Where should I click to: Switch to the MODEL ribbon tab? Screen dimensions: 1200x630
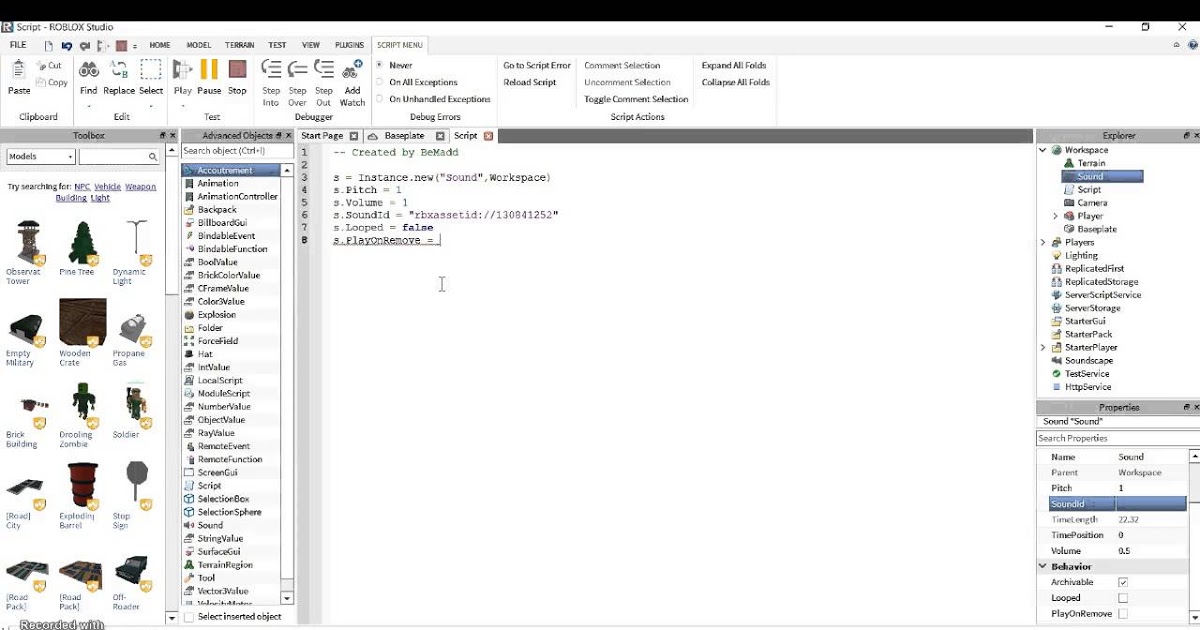198,45
